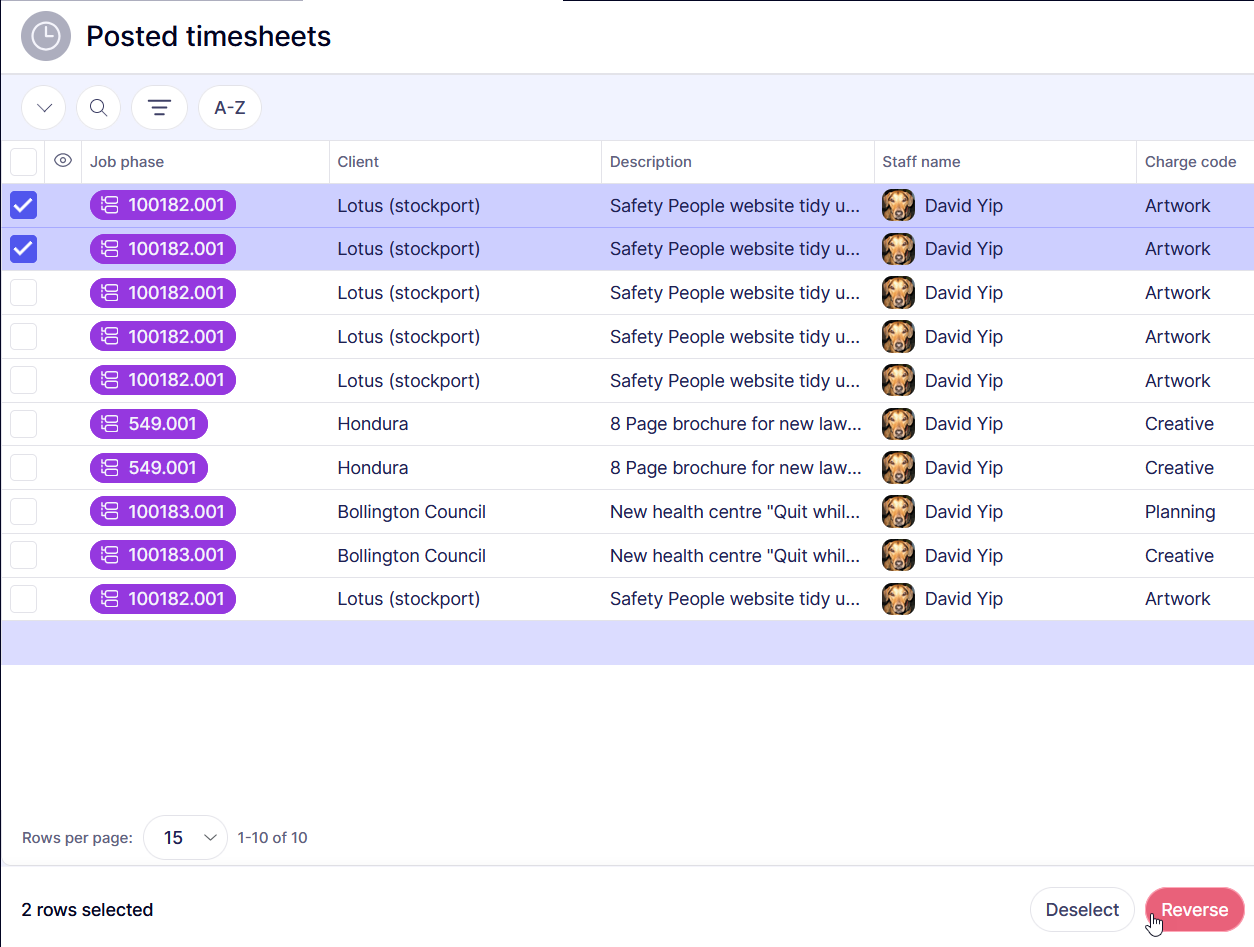Screen dimensions: 1254x947
Task: Click David Yip's avatar in last row
Action: click(898, 599)
